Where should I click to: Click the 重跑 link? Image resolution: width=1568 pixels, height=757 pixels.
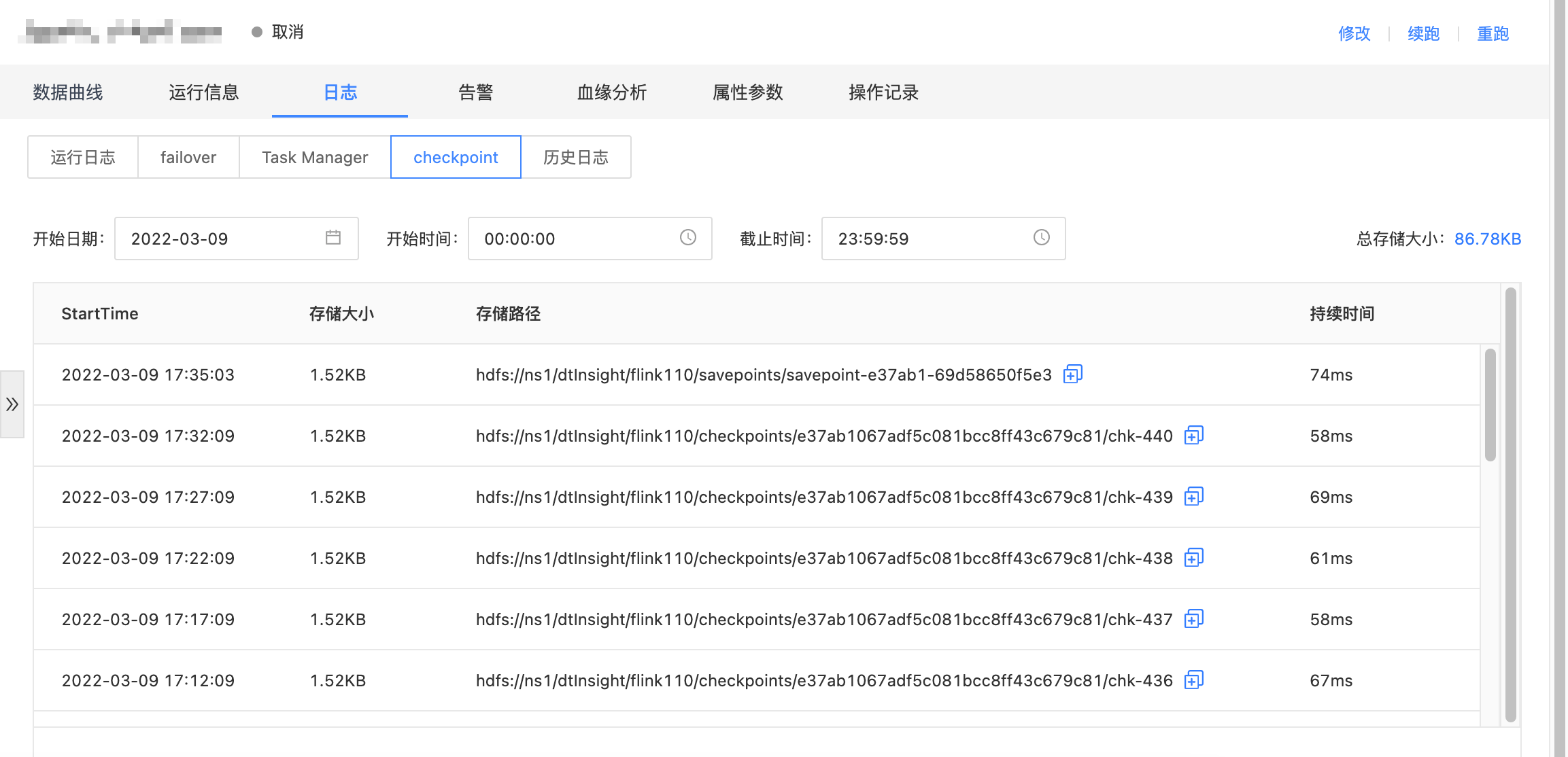1493,33
